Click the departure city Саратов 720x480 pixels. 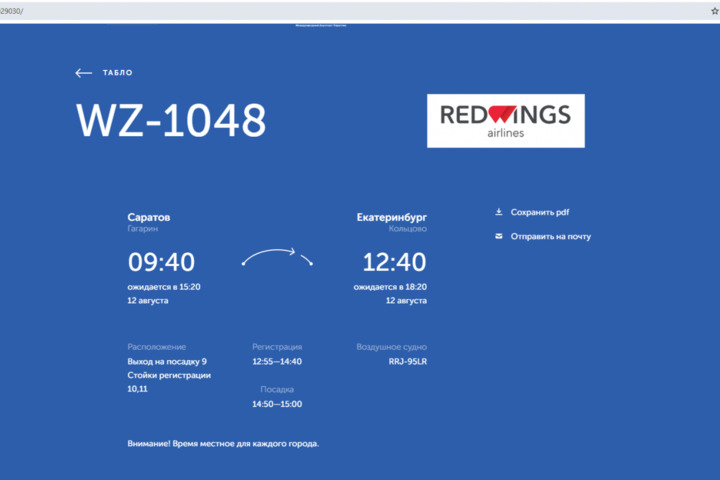click(149, 217)
